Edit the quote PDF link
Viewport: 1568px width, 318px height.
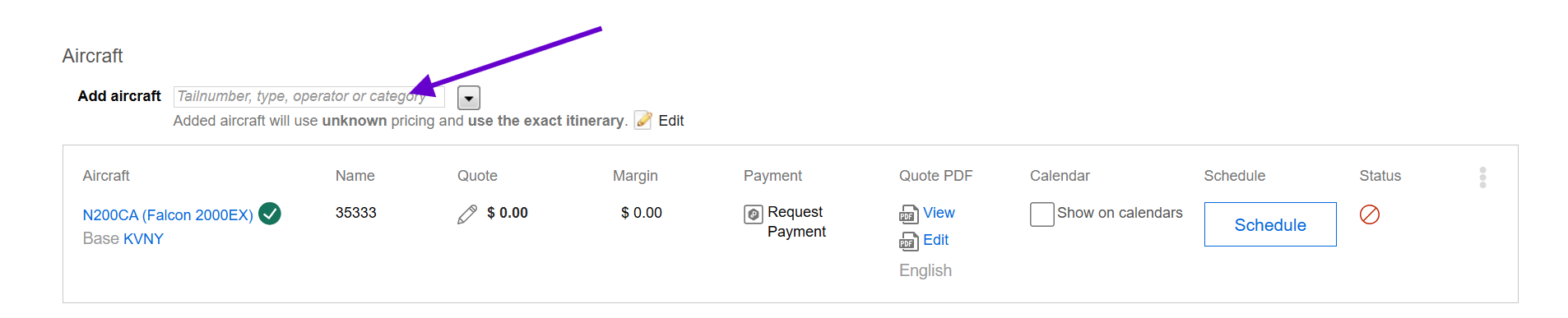tap(935, 240)
